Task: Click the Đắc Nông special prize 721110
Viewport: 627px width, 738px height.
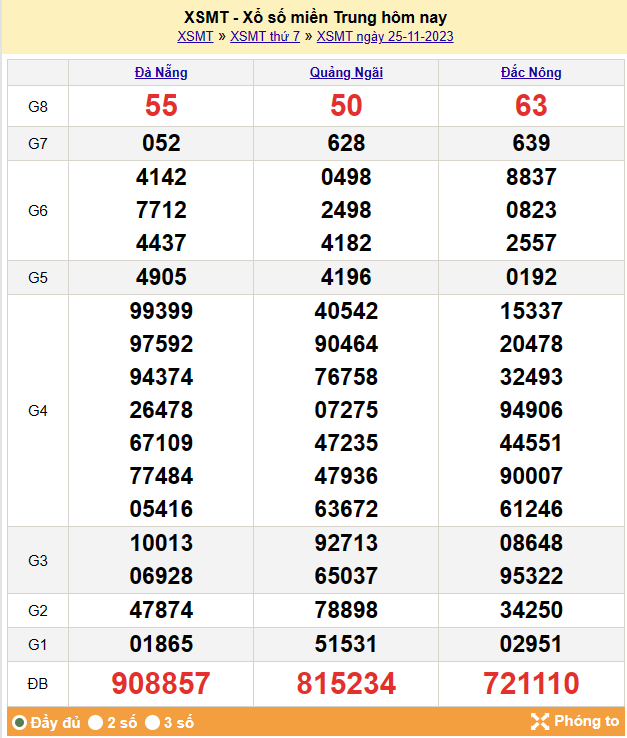Action: pyautogui.click(x=531, y=684)
